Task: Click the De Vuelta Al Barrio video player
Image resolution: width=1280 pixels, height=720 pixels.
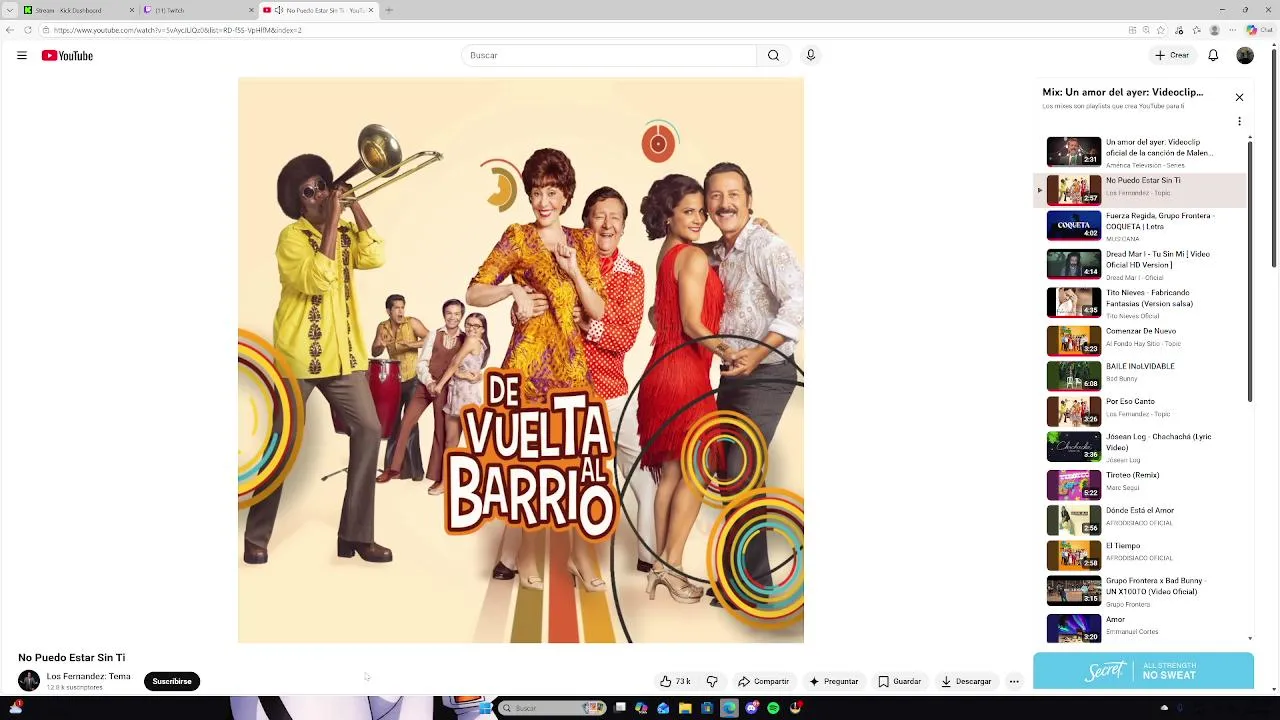Action: (x=521, y=360)
